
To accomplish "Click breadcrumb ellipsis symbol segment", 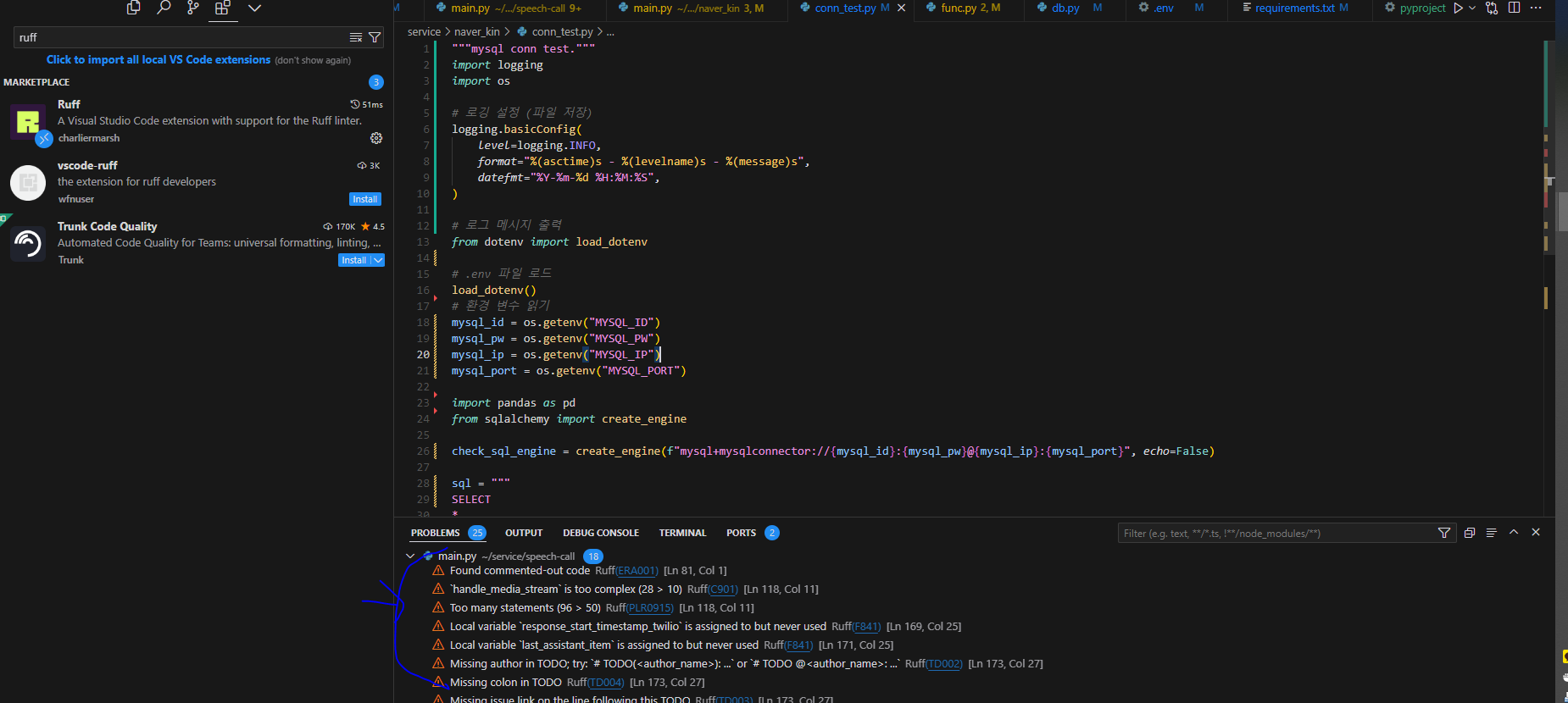I will [610, 32].
